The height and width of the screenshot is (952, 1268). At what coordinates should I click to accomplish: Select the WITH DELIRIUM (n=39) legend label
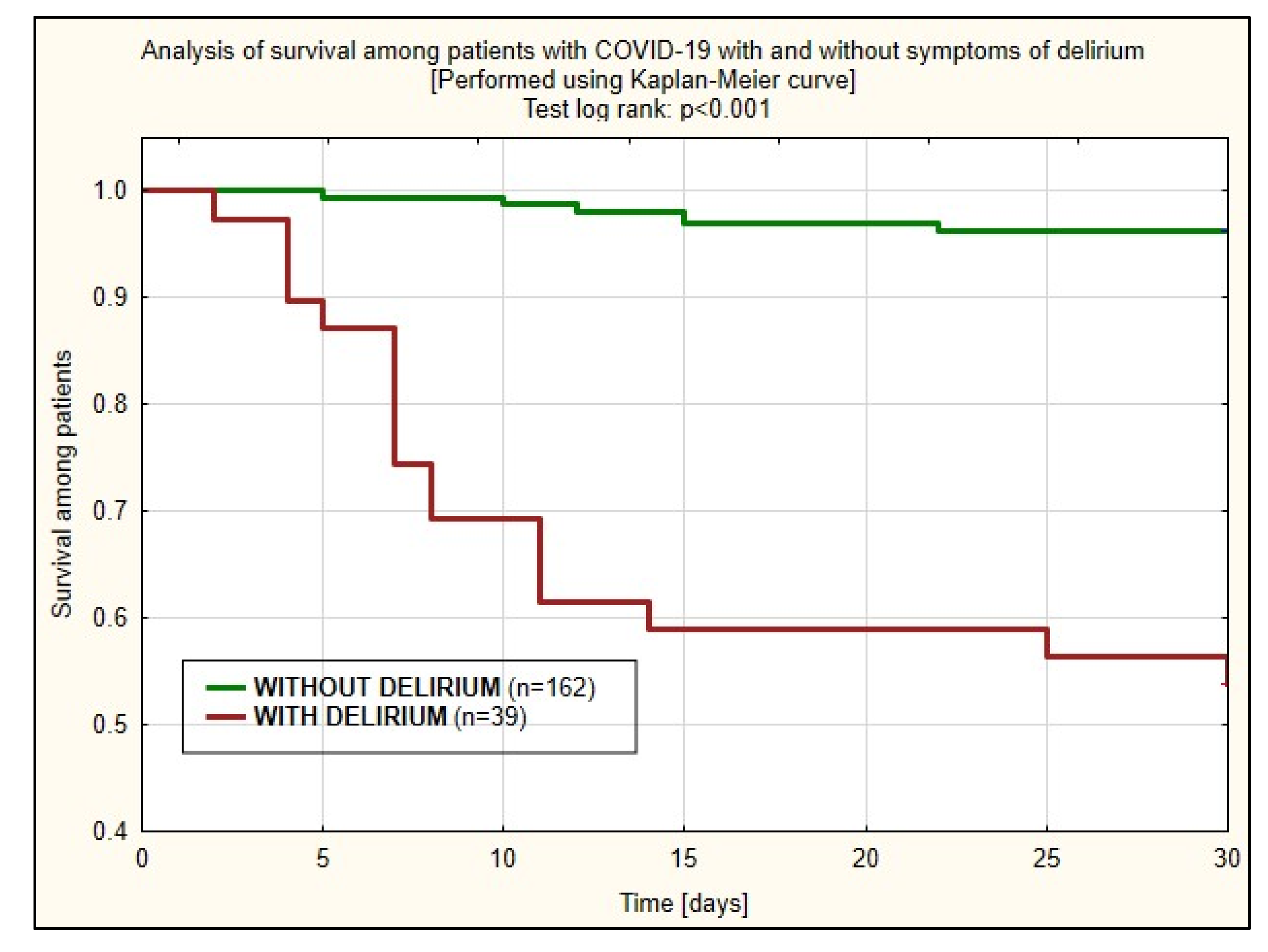tap(390, 716)
